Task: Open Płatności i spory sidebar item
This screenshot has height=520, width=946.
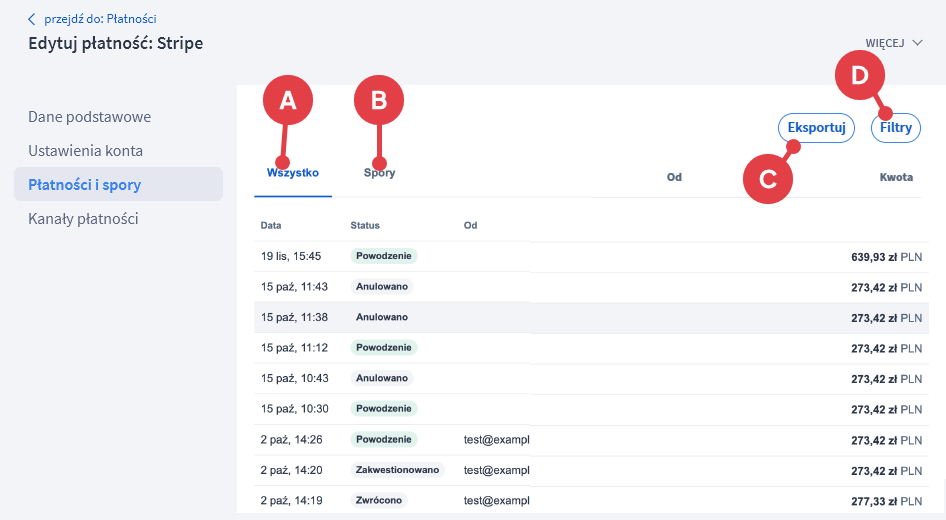Action: click(x=85, y=185)
